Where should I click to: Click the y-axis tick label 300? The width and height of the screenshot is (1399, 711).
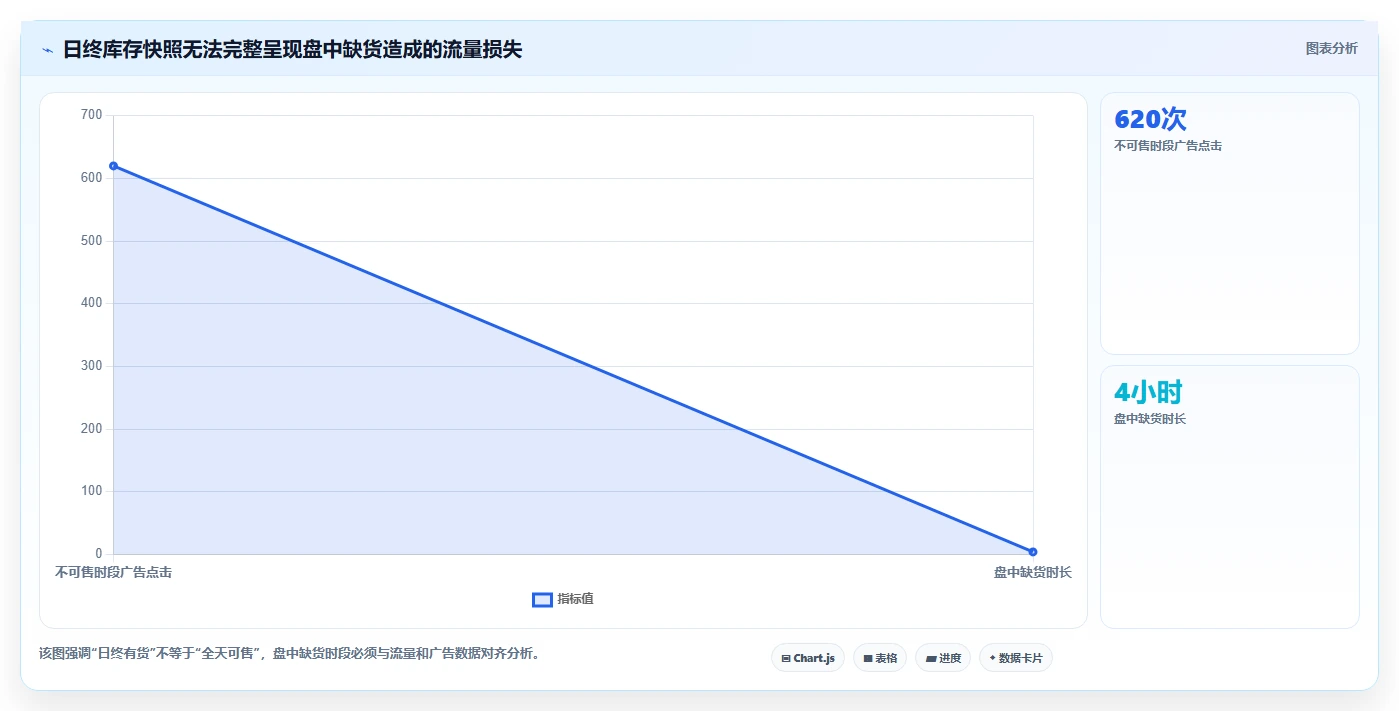[x=91, y=366]
